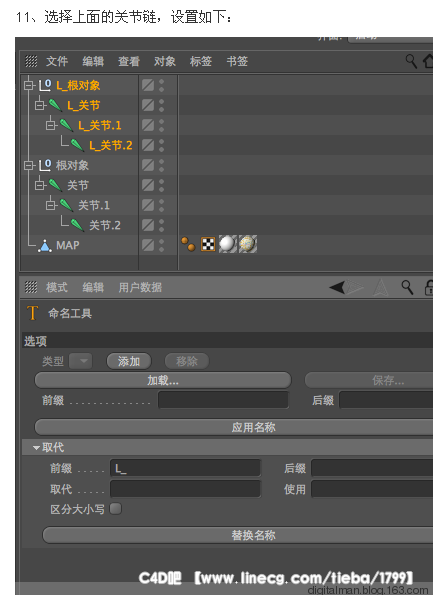Open the 查看 menu
Screen dimensions: 439x595
point(129,61)
